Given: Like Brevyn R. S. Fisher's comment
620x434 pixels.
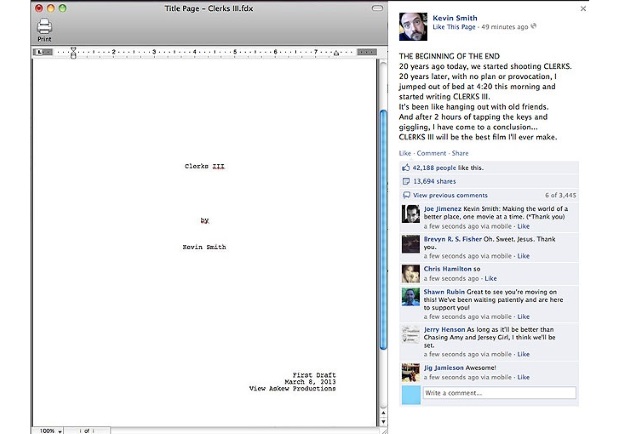Looking at the screenshot, I should click(x=524, y=256).
